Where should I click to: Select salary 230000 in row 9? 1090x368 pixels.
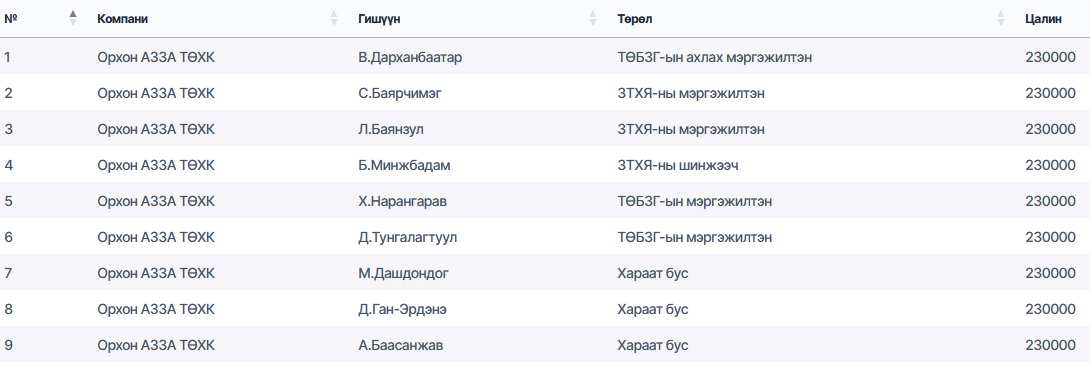1050,346
